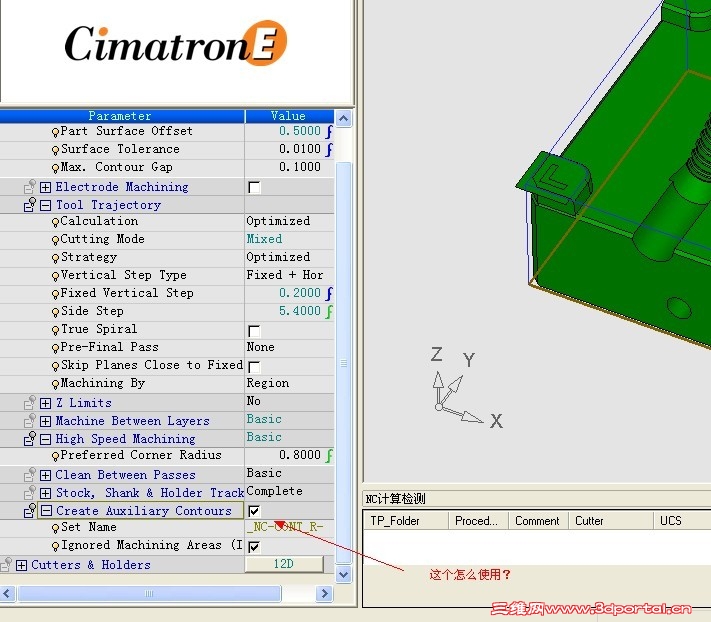This screenshot has width=711, height=622.
Task: Click the Comment column header
Action: click(x=538, y=520)
